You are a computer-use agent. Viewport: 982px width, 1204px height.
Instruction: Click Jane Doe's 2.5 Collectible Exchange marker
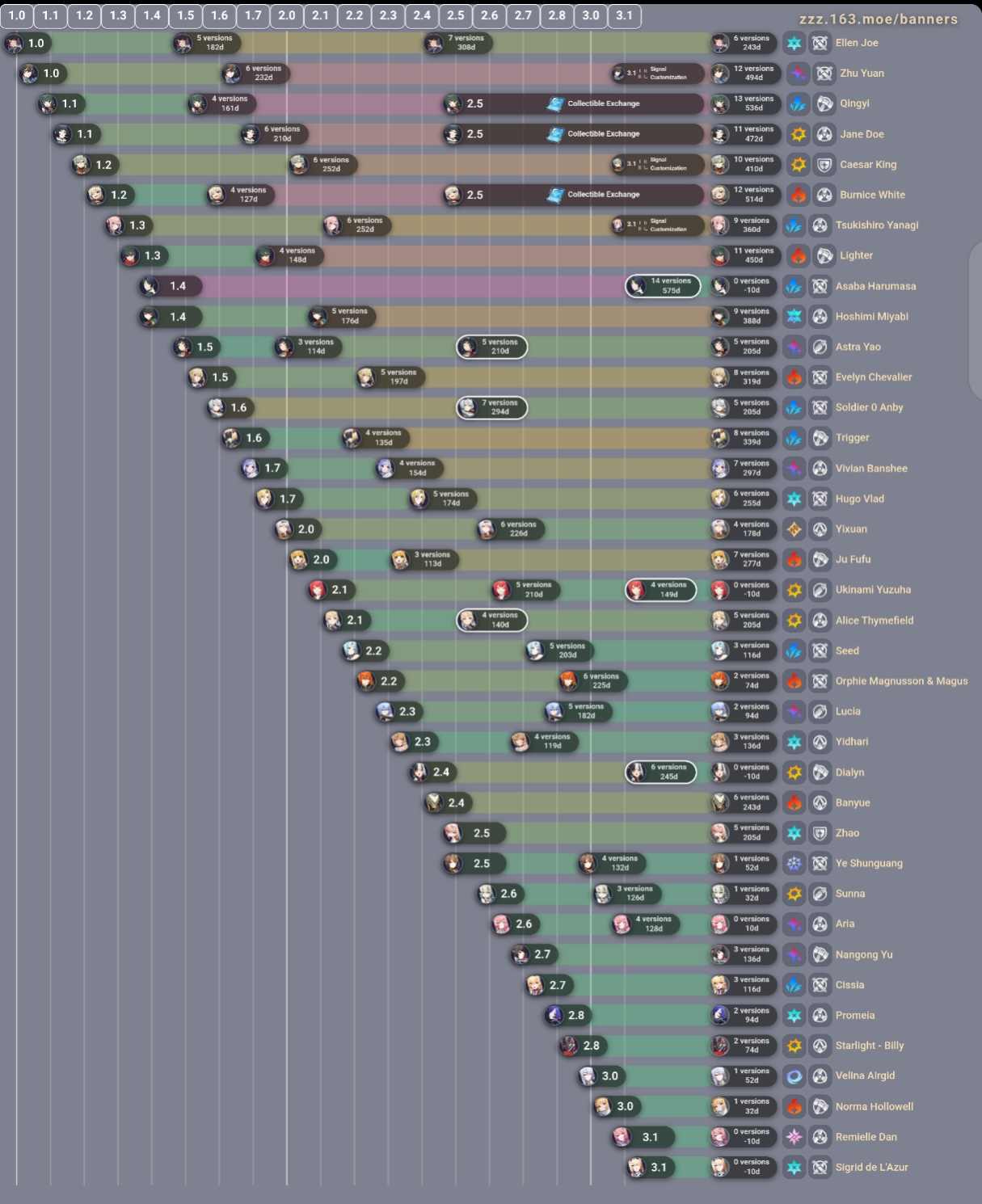point(574,134)
